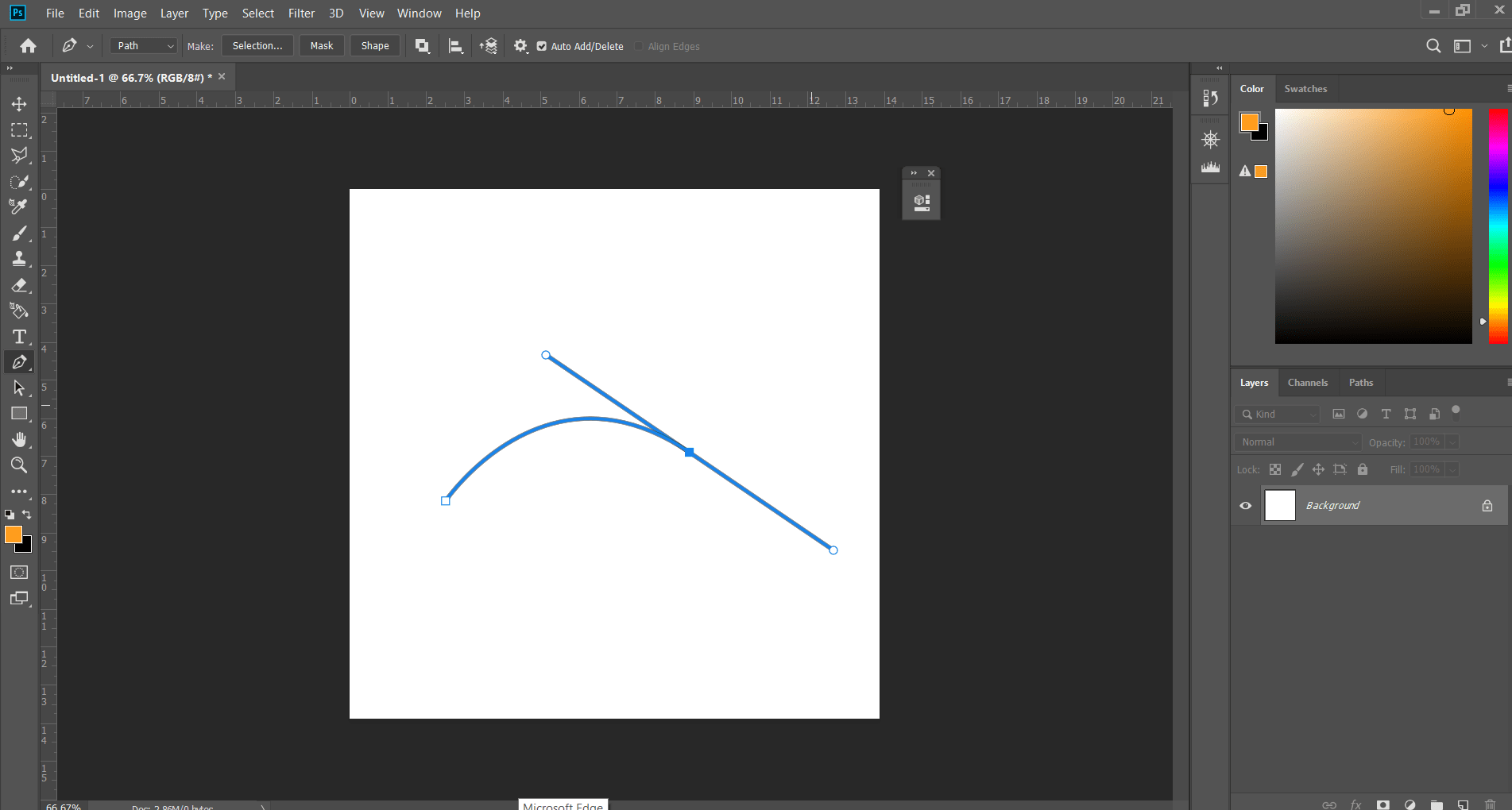Select the Eraser tool
The width and height of the screenshot is (1512, 810).
pyautogui.click(x=19, y=284)
